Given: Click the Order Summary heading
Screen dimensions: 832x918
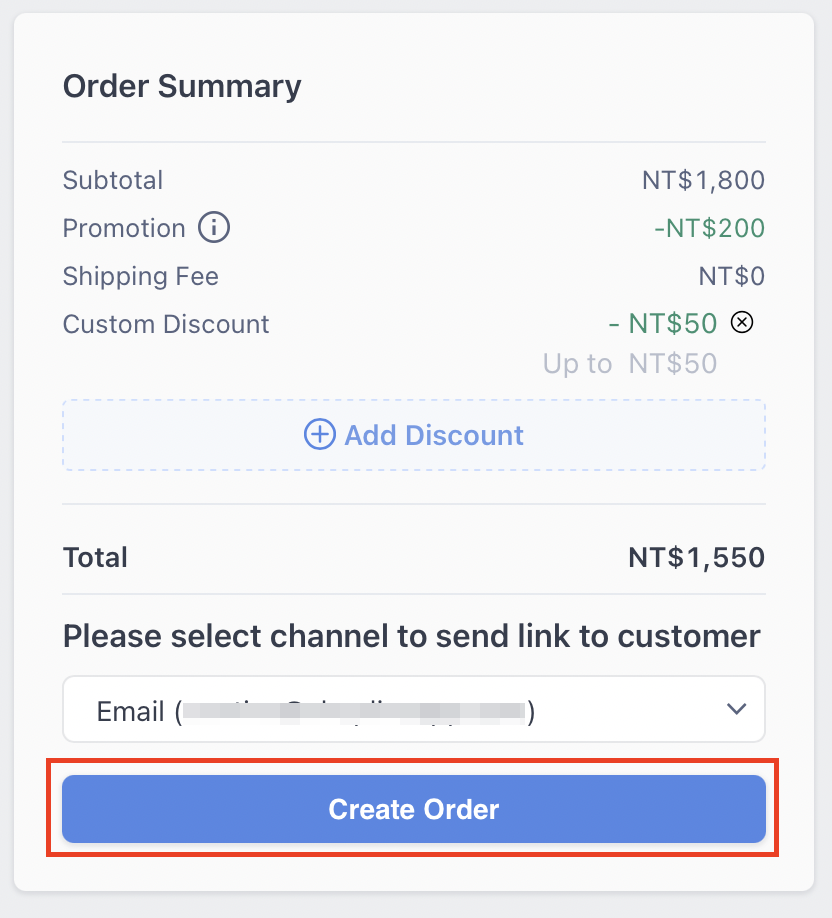Looking at the screenshot, I should [x=182, y=87].
